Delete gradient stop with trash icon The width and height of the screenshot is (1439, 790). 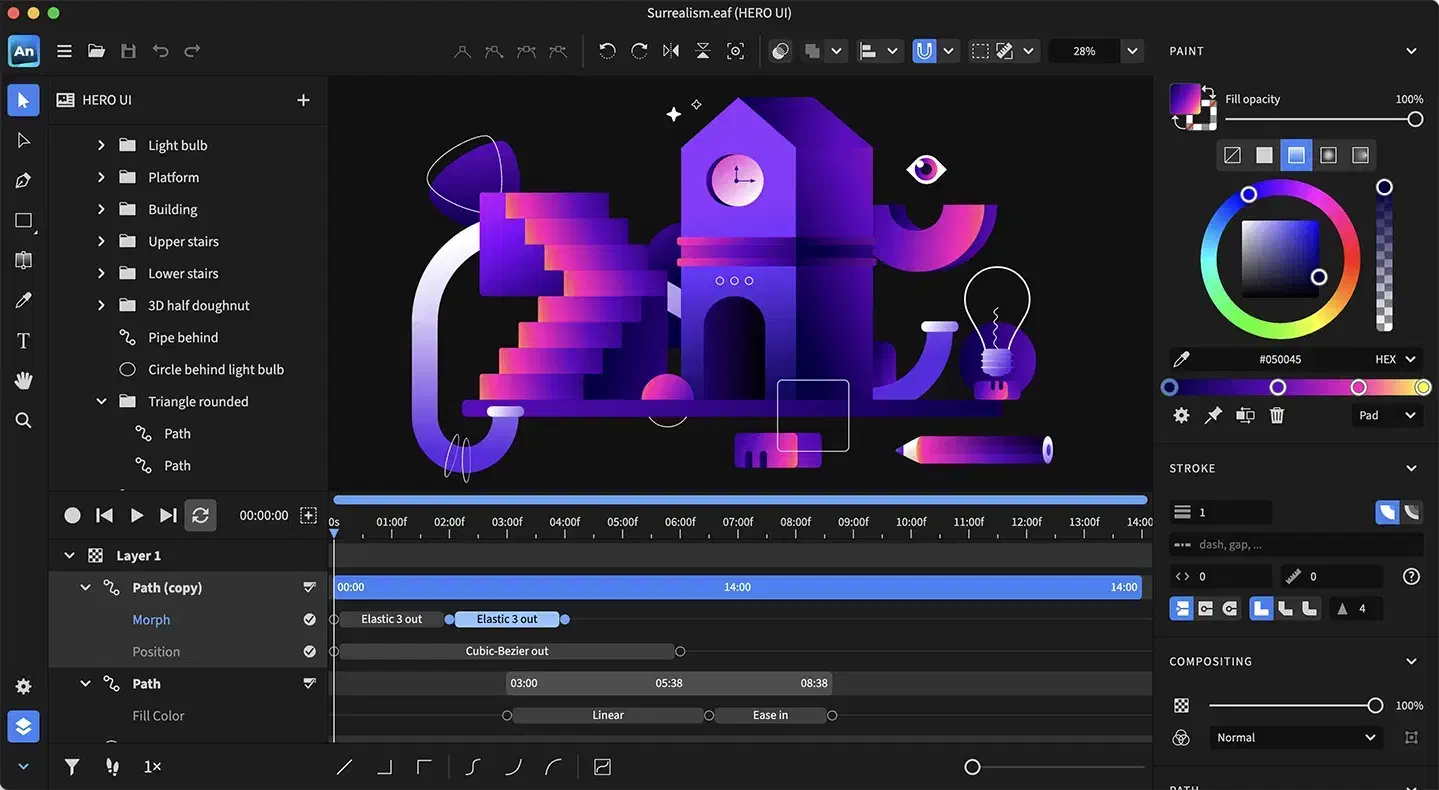click(1277, 415)
